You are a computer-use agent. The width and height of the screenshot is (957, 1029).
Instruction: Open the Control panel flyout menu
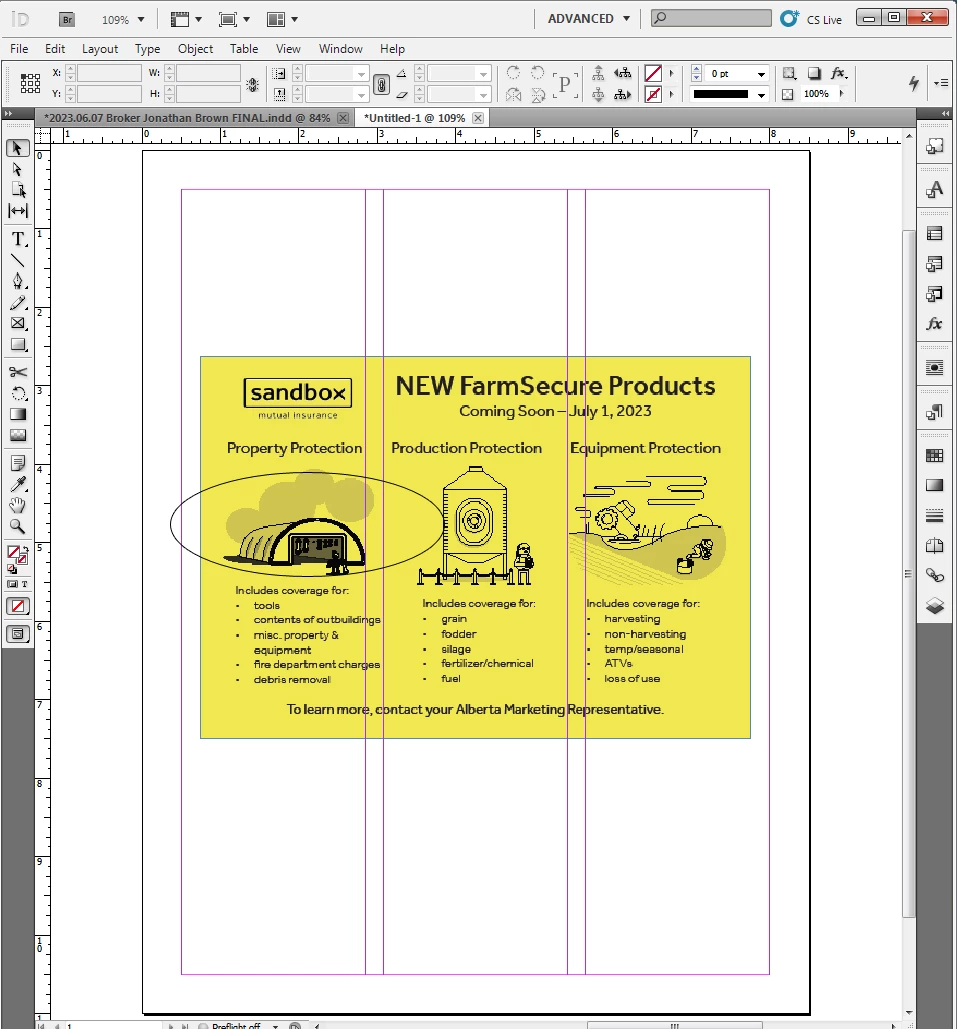click(x=941, y=83)
